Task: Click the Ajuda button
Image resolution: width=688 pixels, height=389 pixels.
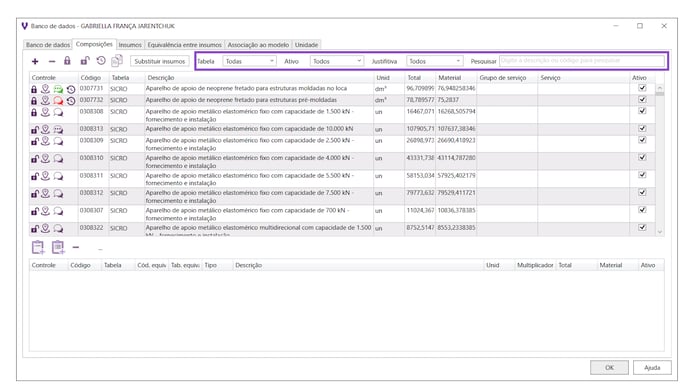Action: pyautogui.click(x=652, y=368)
